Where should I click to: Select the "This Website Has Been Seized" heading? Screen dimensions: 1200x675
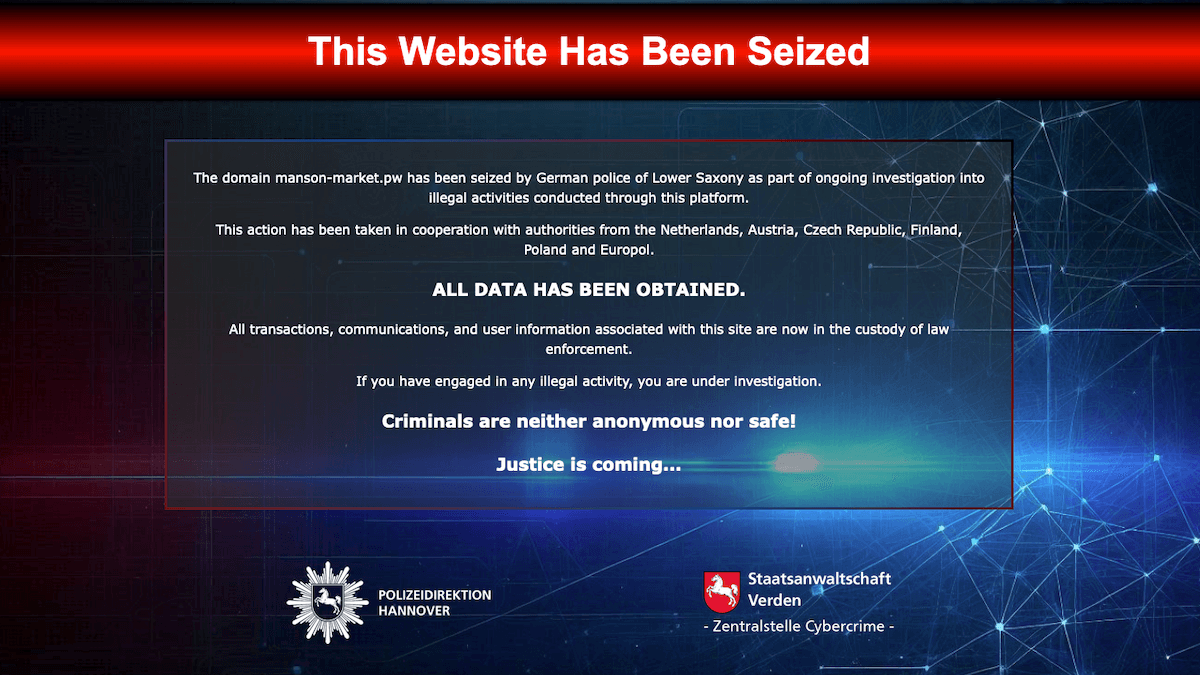click(x=589, y=50)
